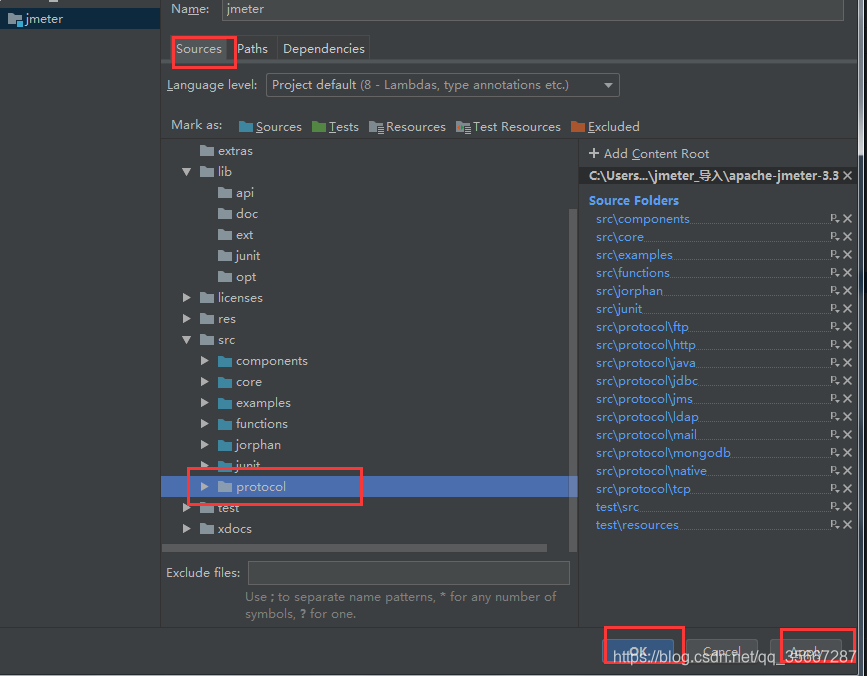Expand the protocol folder

(x=205, y=487)
